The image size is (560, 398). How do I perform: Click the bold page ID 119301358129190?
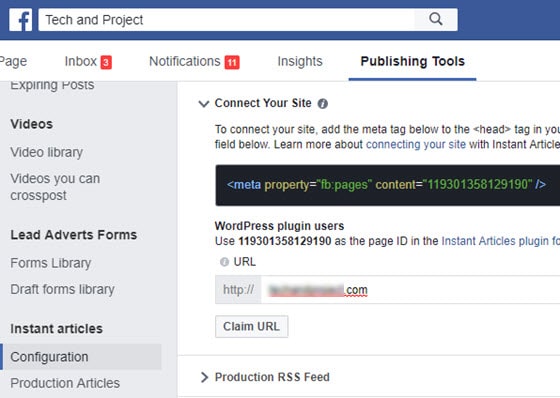(x=285, y=241)
